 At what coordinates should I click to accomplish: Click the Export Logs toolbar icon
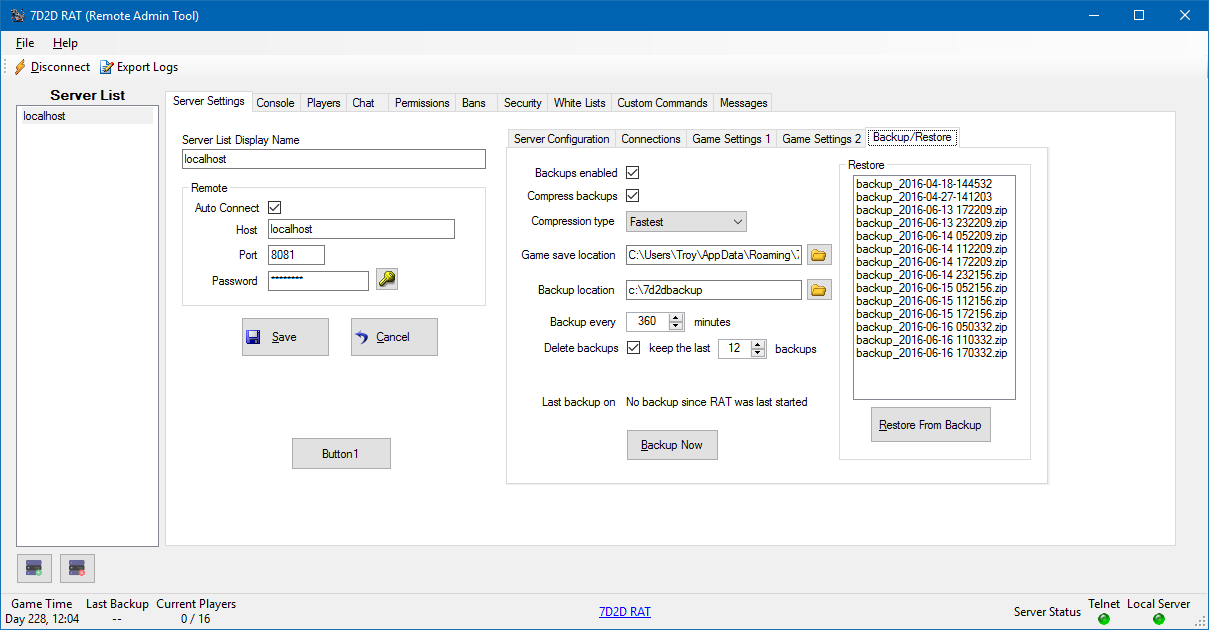click(x=106, y=67)
